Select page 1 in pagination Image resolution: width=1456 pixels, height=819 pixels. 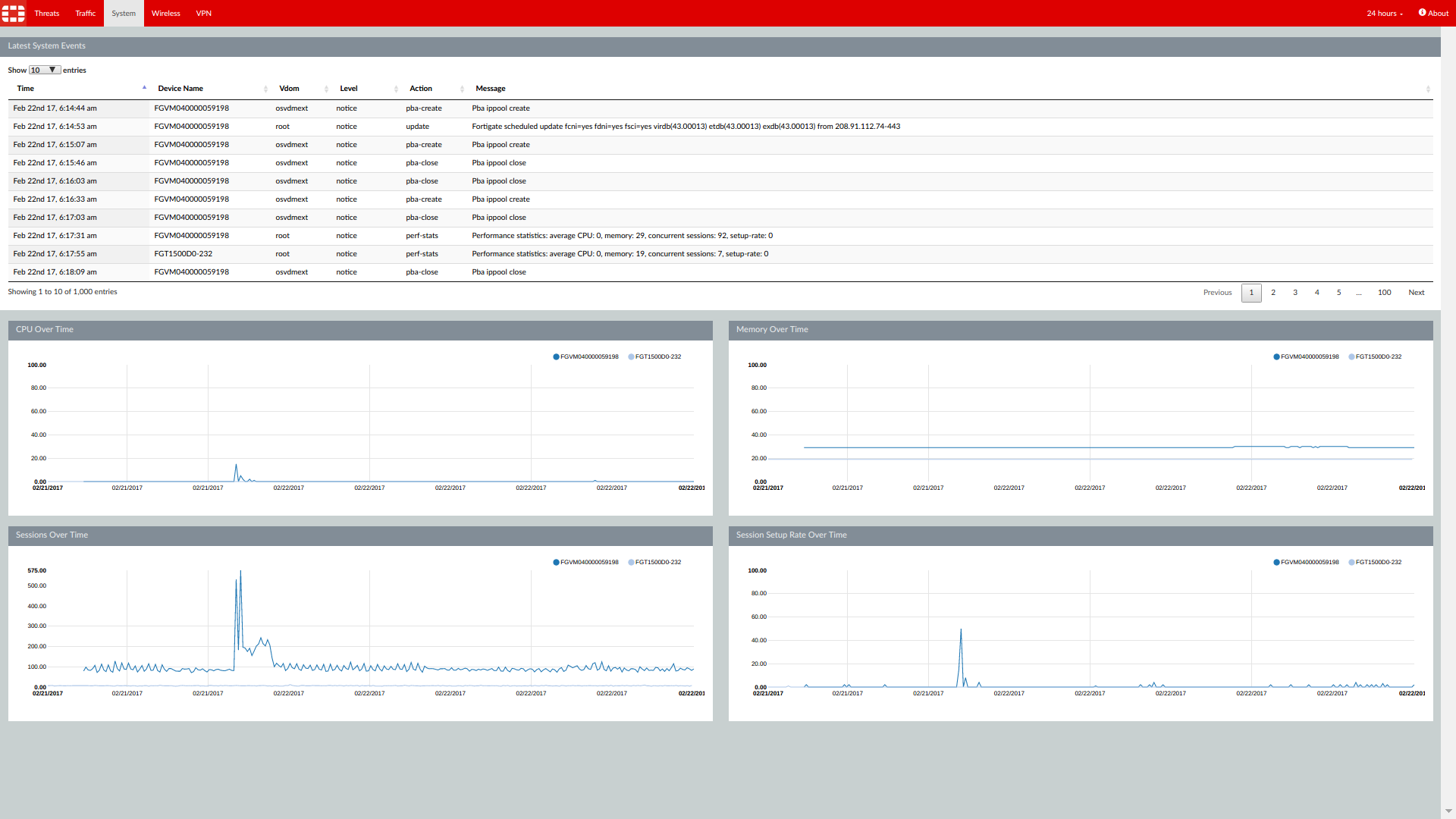click(x=1251, y=292)
